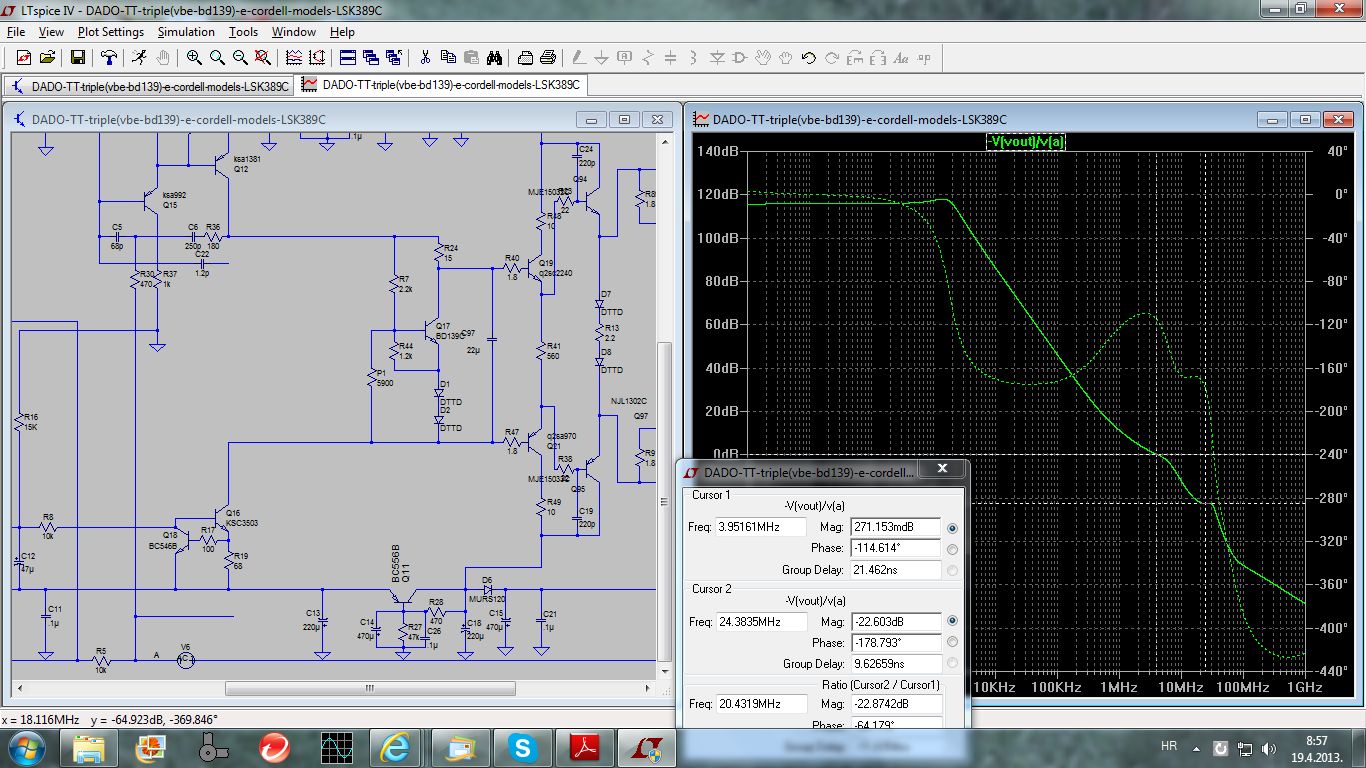Open Internet Explorer from taskbar

click(x=394, y=747)
